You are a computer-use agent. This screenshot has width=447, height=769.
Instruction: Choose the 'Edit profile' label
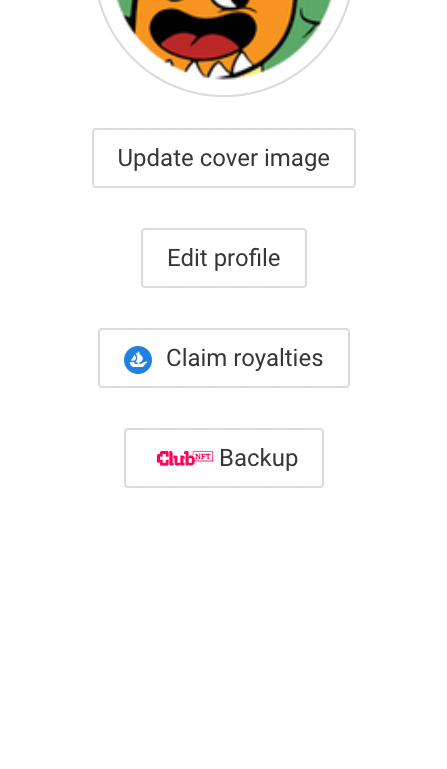tap(224, 258)
